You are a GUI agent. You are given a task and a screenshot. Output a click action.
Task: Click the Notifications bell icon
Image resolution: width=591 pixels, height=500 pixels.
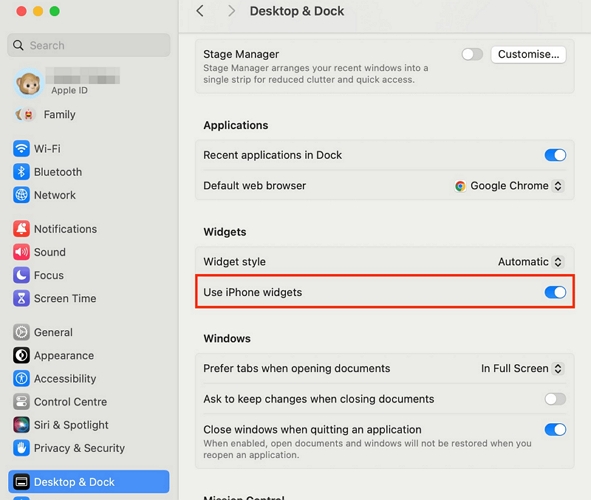(21, 229)
